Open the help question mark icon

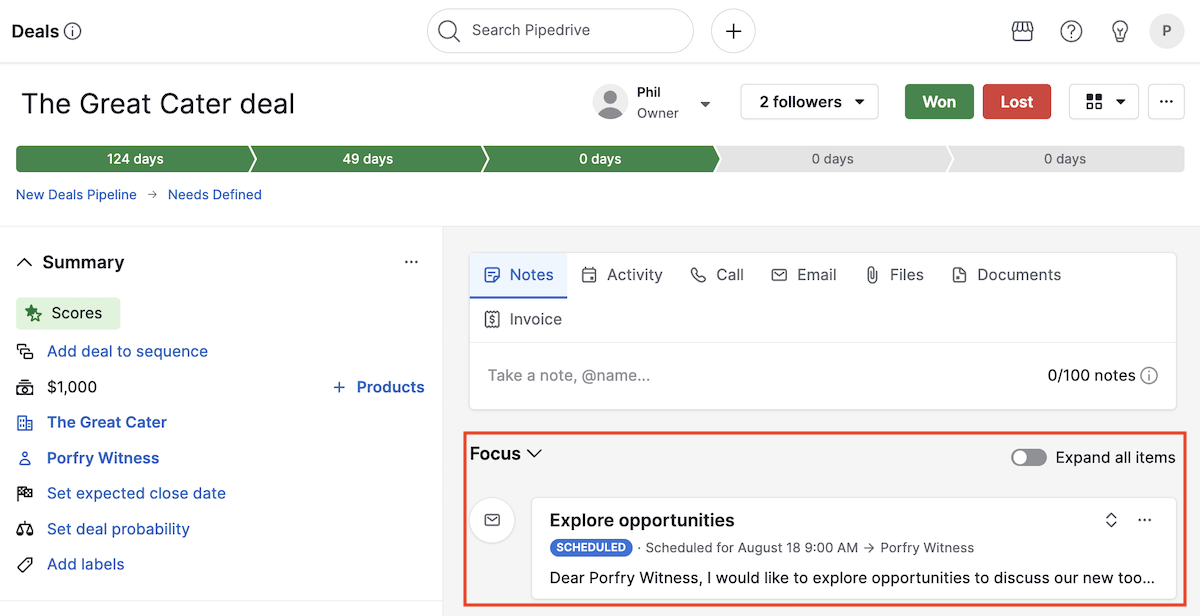point(1071,31)
